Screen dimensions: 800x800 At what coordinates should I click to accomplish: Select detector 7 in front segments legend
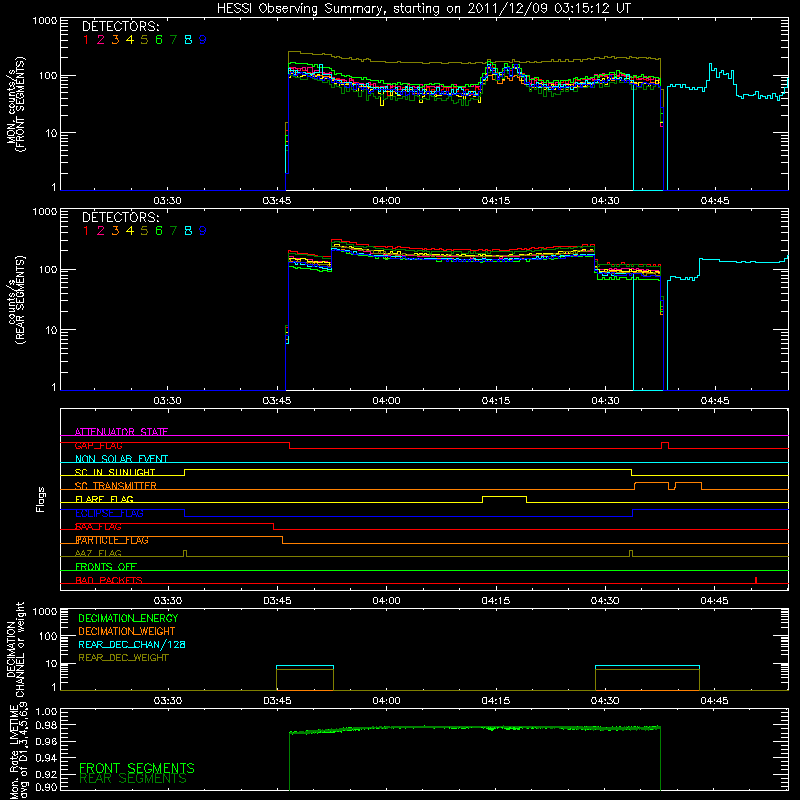pyautogui.click(x=173, y=40)
